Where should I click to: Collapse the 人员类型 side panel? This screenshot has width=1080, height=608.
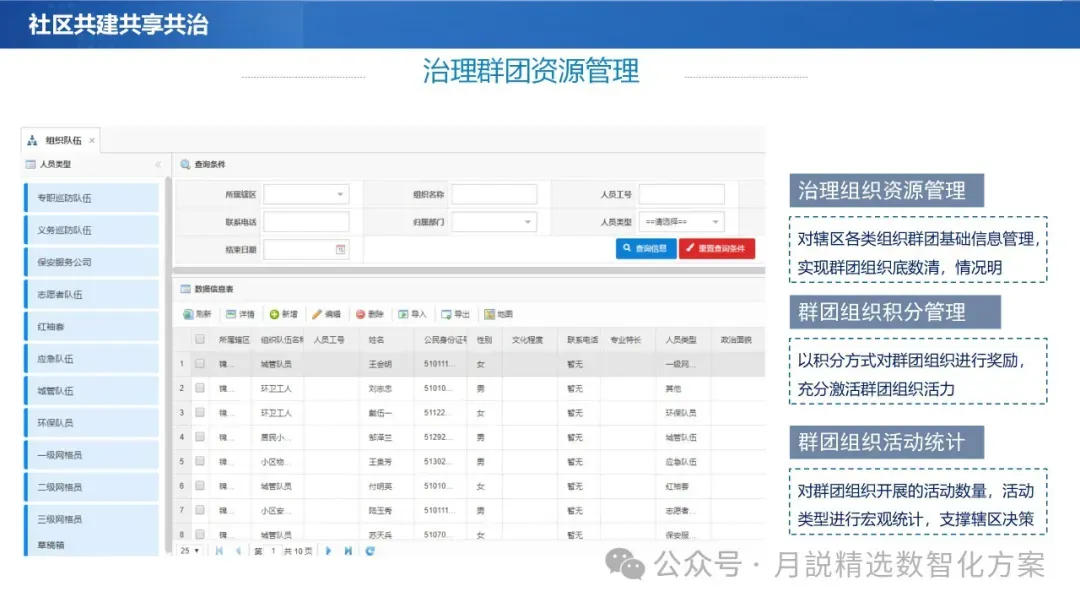pyautogui.click(x=158, y=165)
